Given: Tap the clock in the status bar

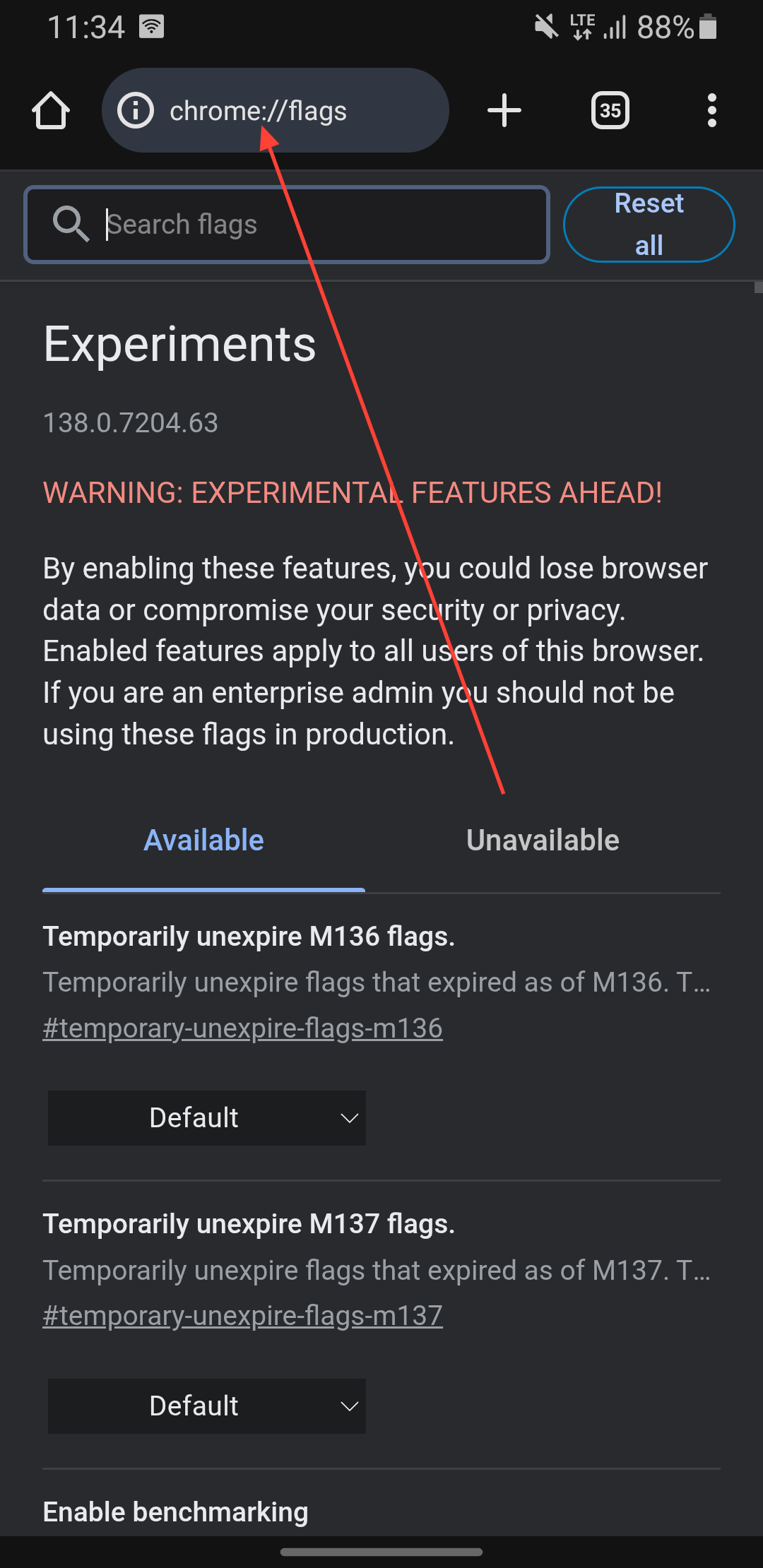Looking at the screenshot, I should coord(87,27).
